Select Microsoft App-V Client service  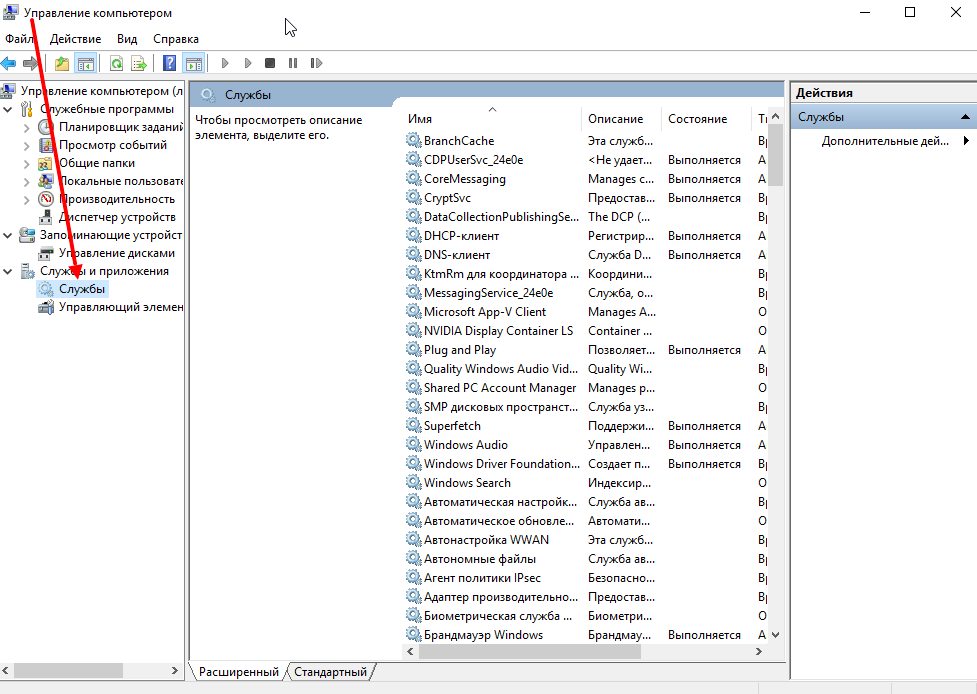coord(485,312)
